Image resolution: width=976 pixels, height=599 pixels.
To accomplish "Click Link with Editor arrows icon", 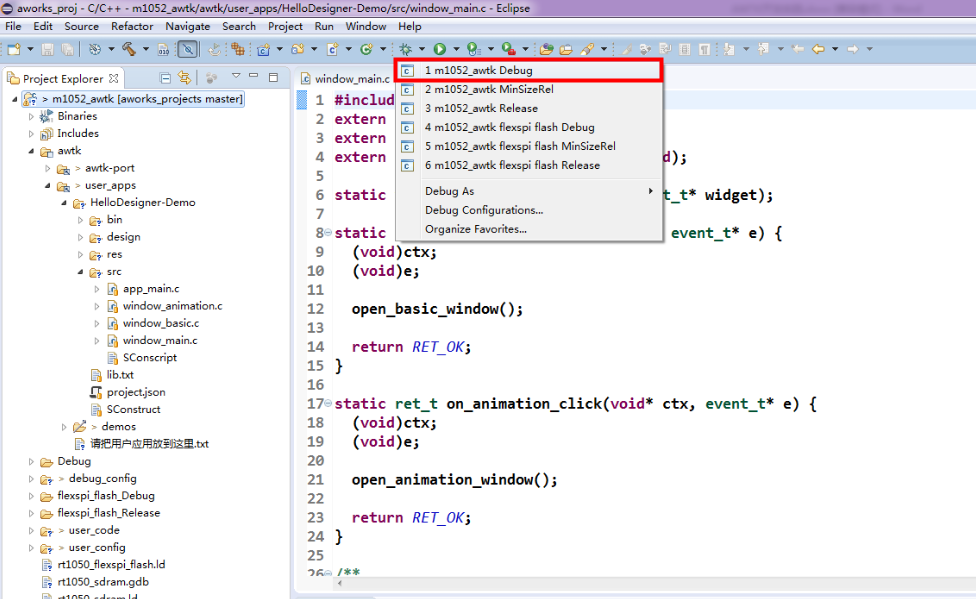I will [184, 78].
